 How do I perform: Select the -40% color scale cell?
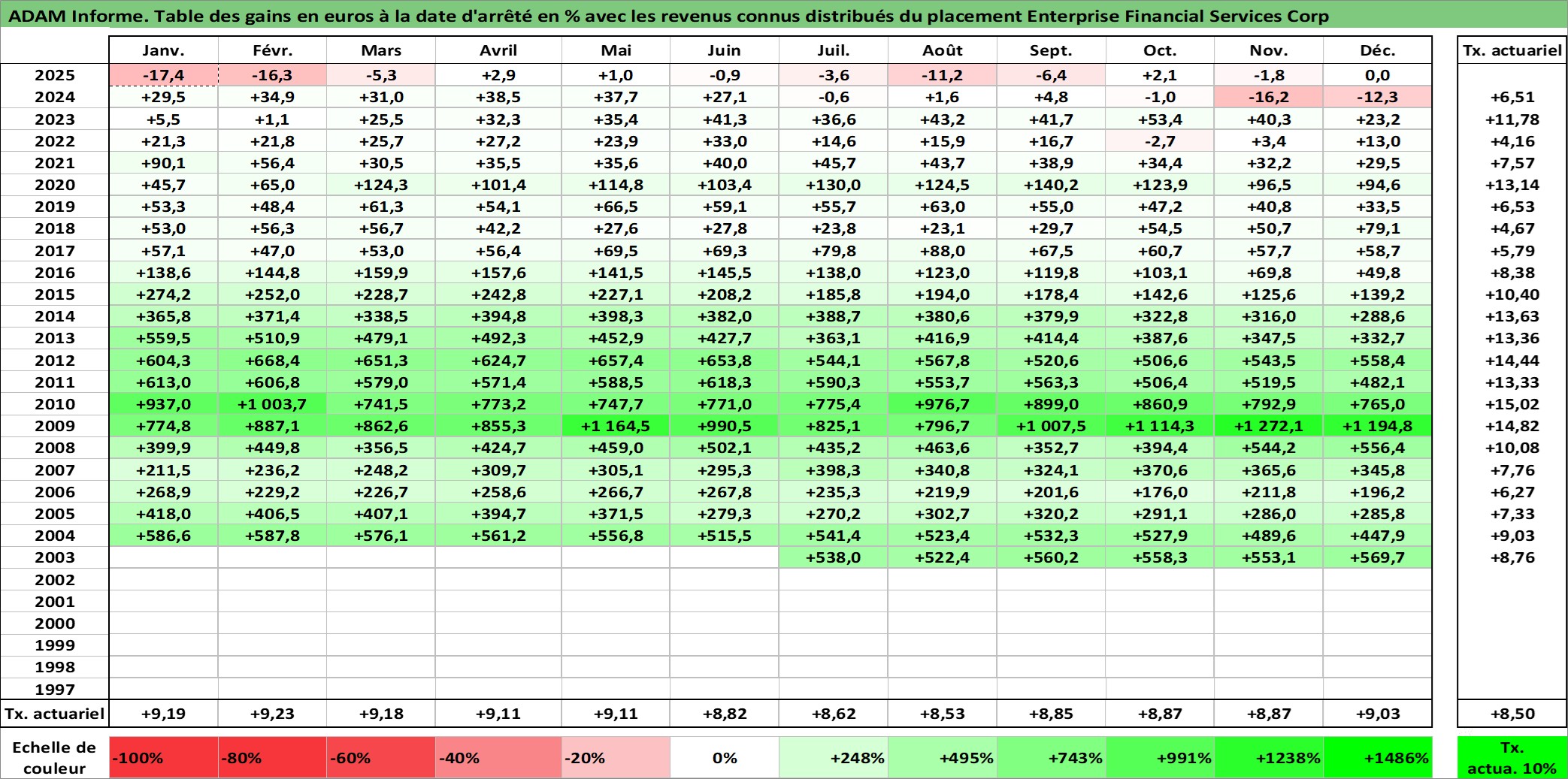point(498,757)
